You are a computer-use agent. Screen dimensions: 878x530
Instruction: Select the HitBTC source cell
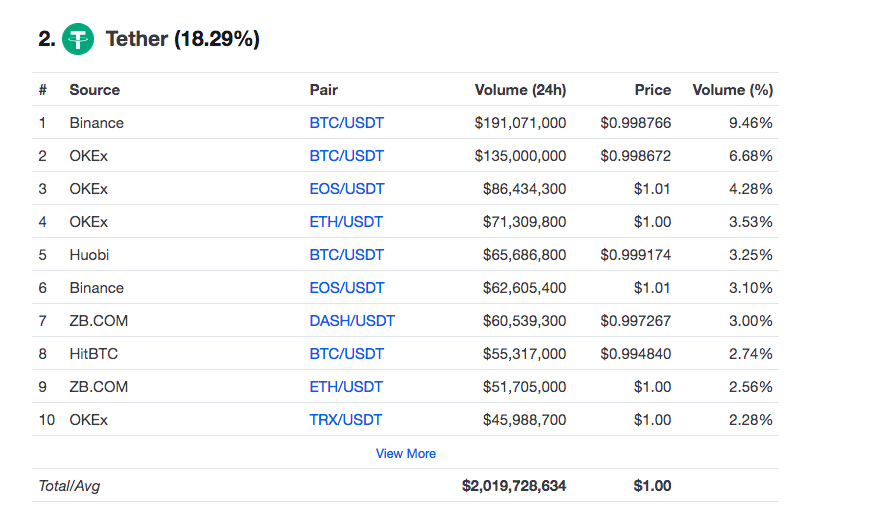[94, 354]
